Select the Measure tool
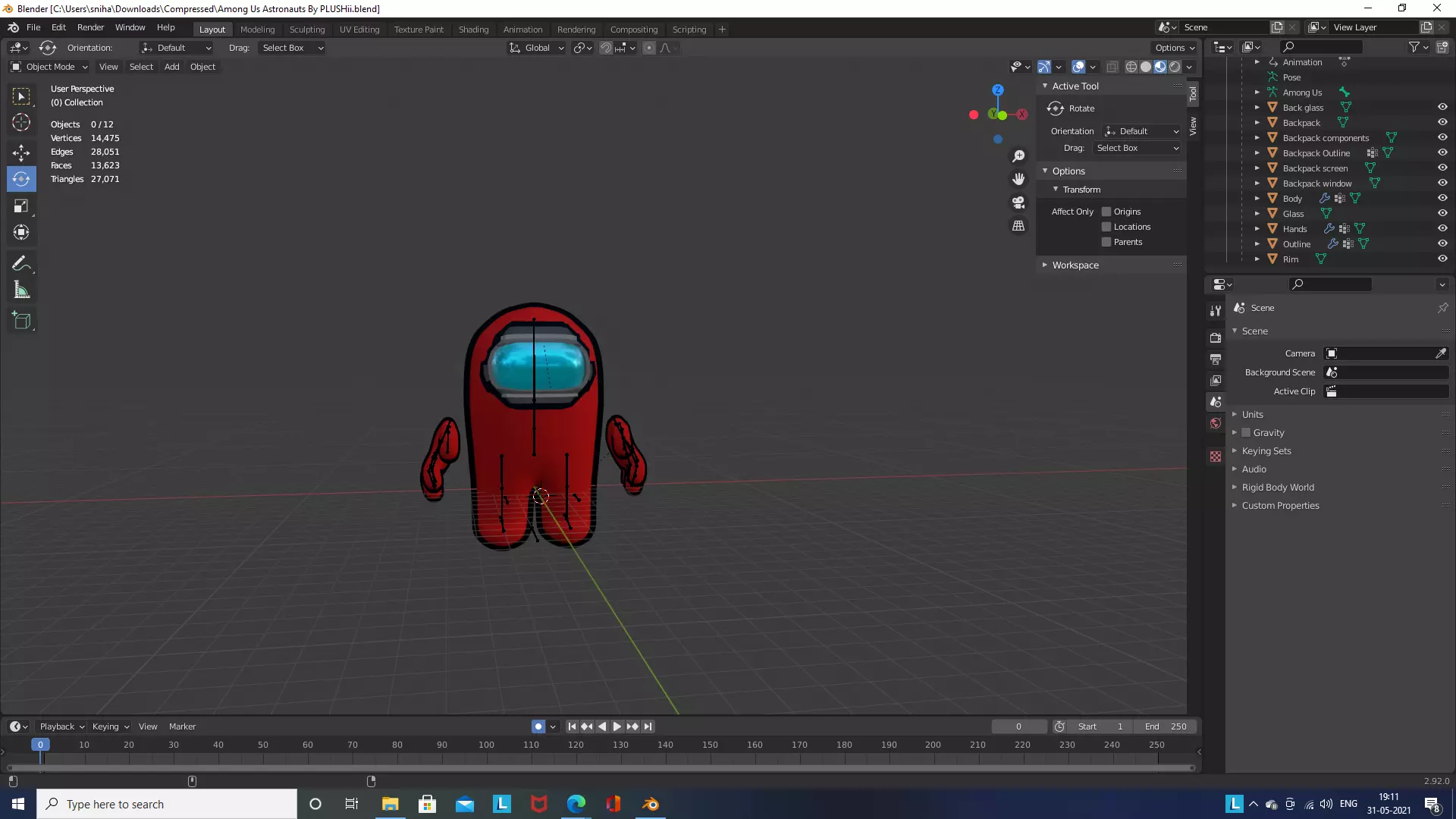This screenshot has width=1456, height=819. tap(21, 290)
